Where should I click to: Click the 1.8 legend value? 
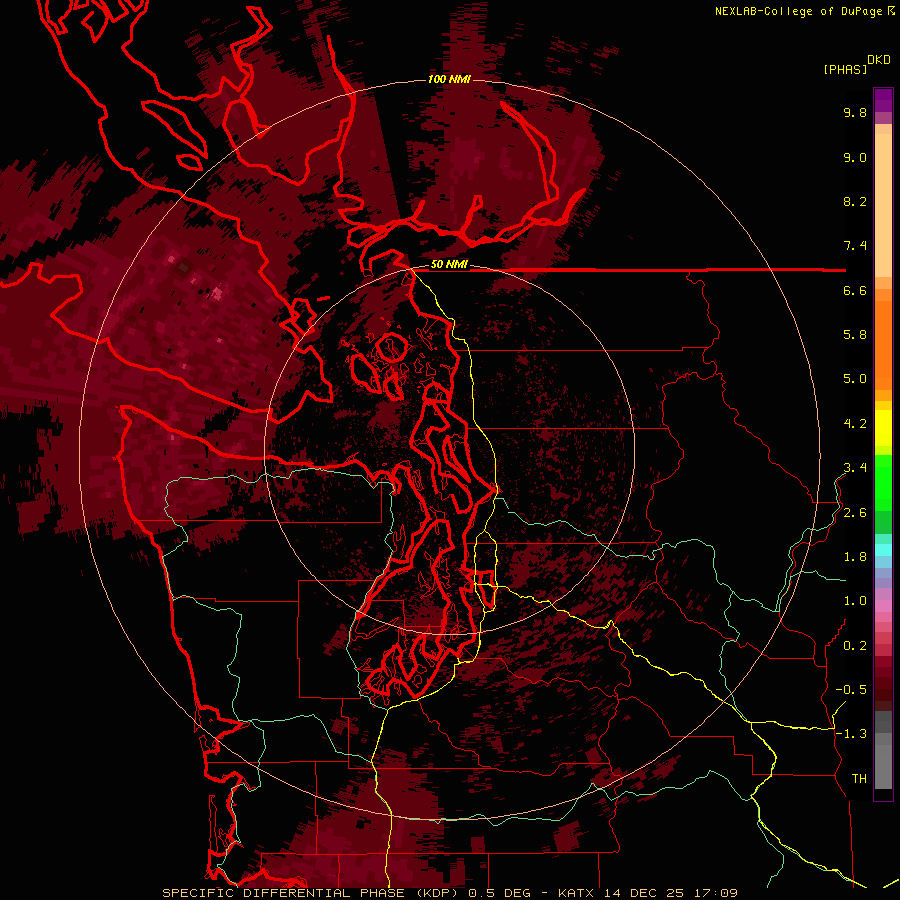pyautogui.click(x=855, y=557)
